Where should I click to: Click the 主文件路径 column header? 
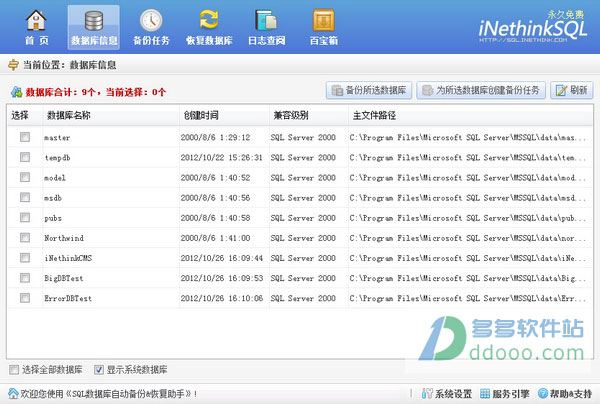tap(374, 115)
